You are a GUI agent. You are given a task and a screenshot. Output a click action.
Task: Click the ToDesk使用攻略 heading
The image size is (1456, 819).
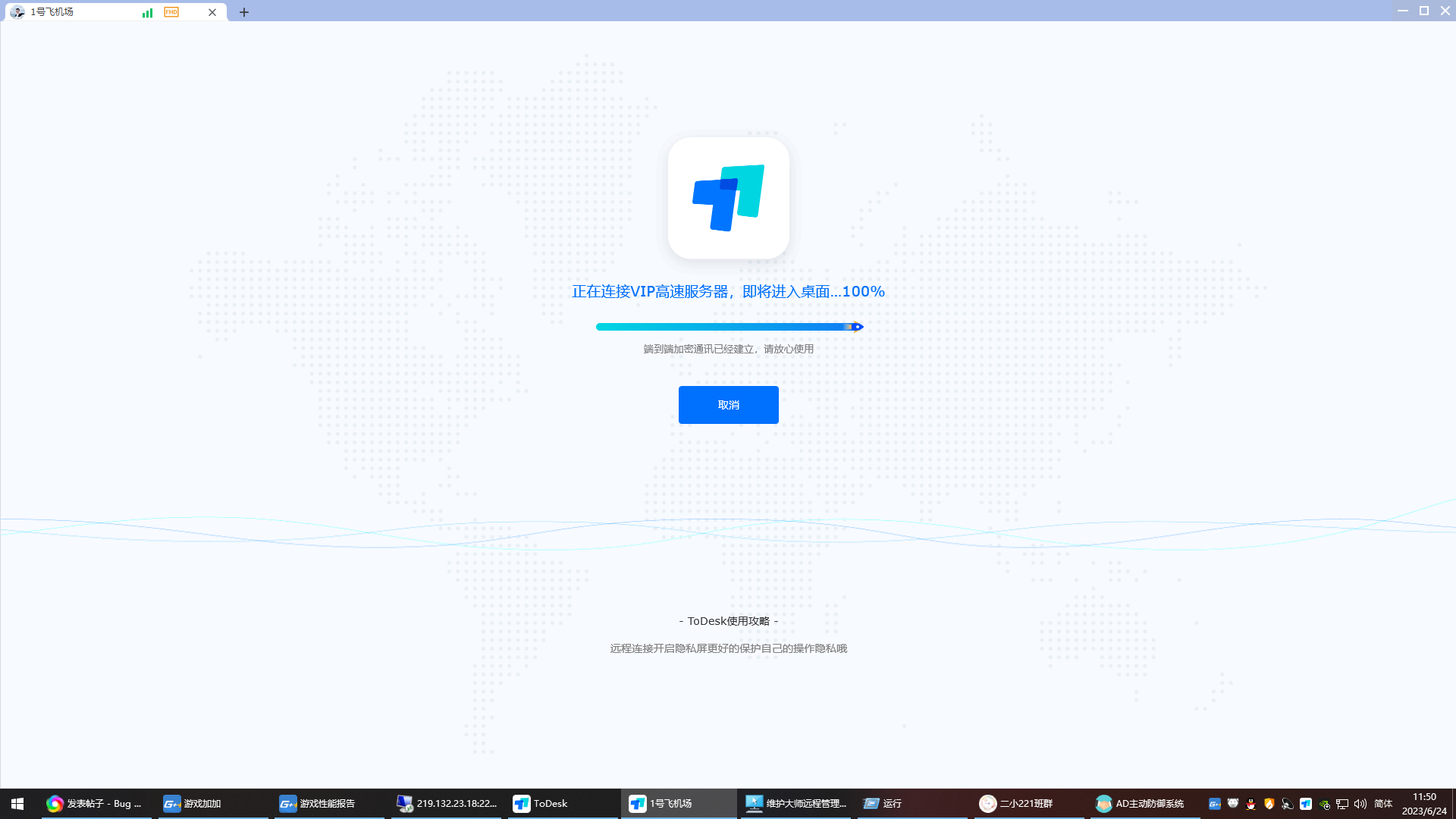click(x=728, y=621)
